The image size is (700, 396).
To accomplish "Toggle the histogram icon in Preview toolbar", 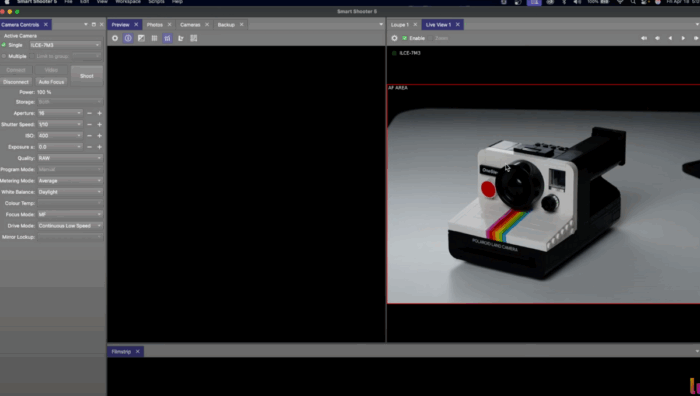I will [167, 38].
